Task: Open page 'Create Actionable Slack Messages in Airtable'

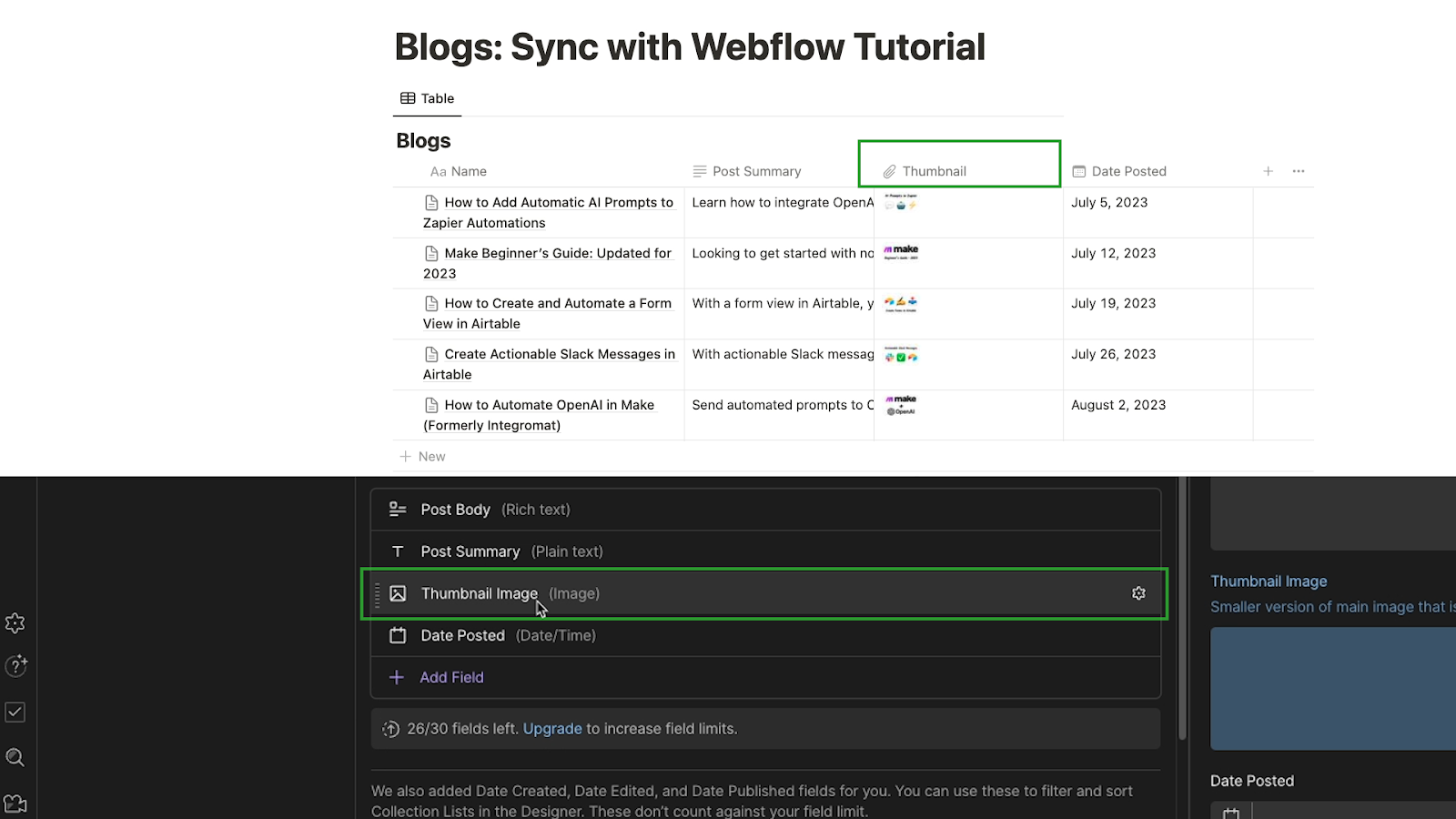Action: [549, 364]
